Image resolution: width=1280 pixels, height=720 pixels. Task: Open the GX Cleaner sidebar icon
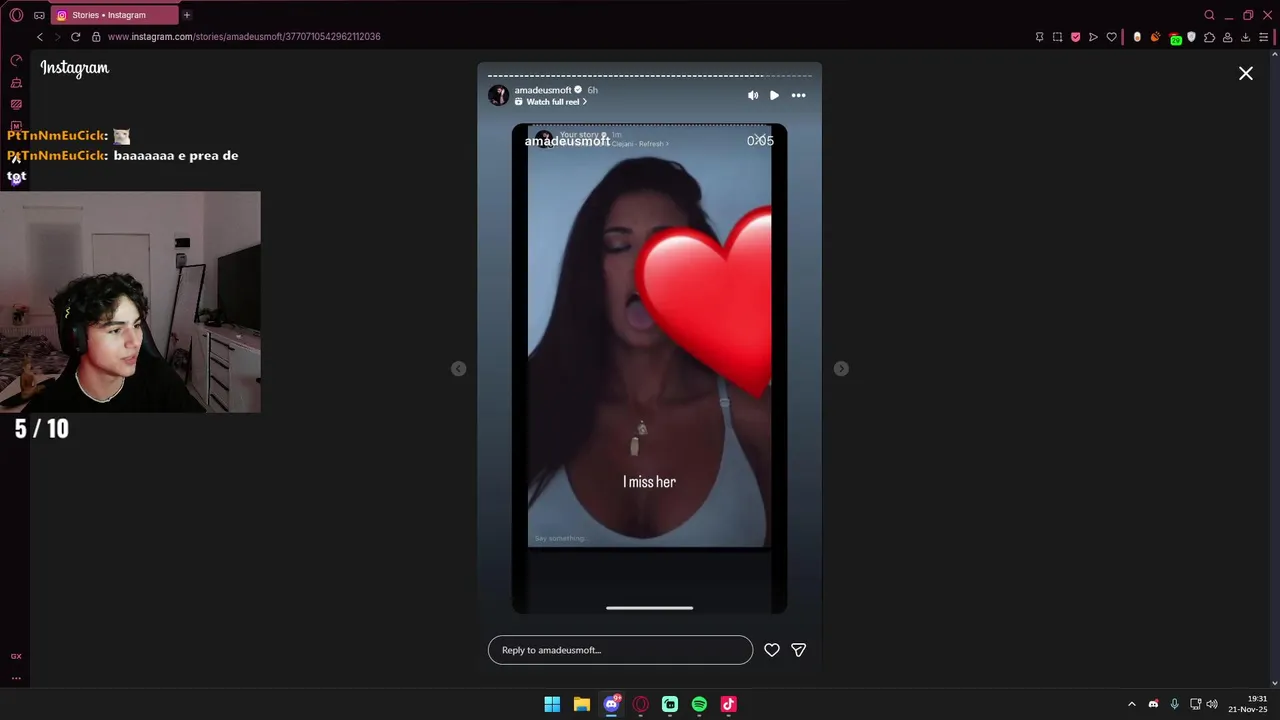pyautogui.click(x=16, y=83)
